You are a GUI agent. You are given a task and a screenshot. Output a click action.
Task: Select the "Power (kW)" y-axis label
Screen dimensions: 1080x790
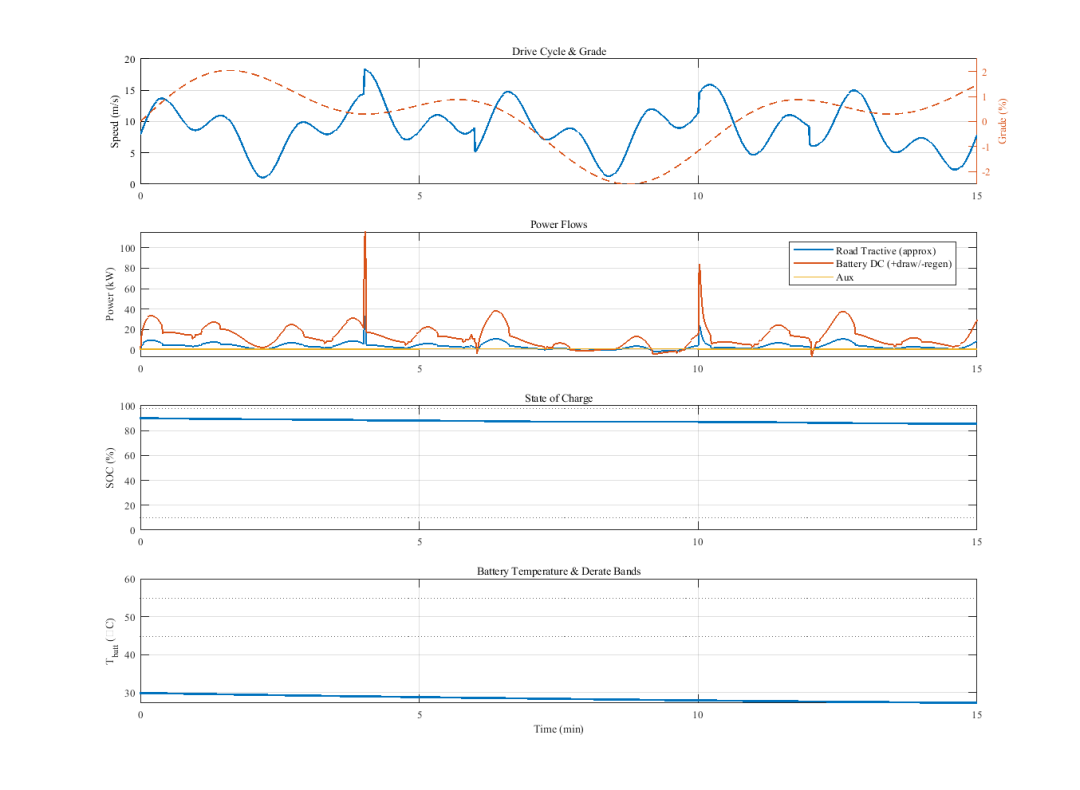[110, 294]
